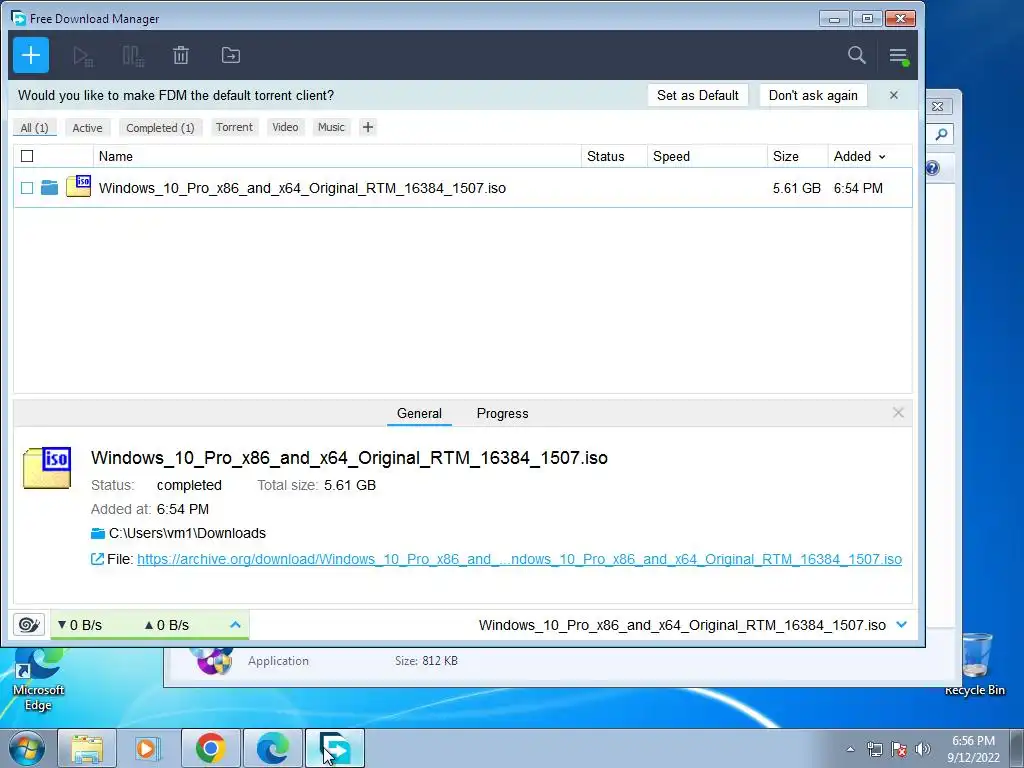Image resolution: width=1024 pixels, height=768 pixels.
Task: Toggle Added column sort arrow
Action: pyautogui.click(x=882, y=157)
